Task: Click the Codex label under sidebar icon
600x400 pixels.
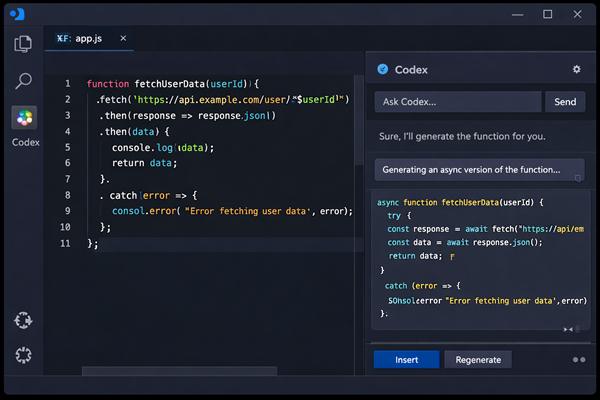Action: click(25, 142)
